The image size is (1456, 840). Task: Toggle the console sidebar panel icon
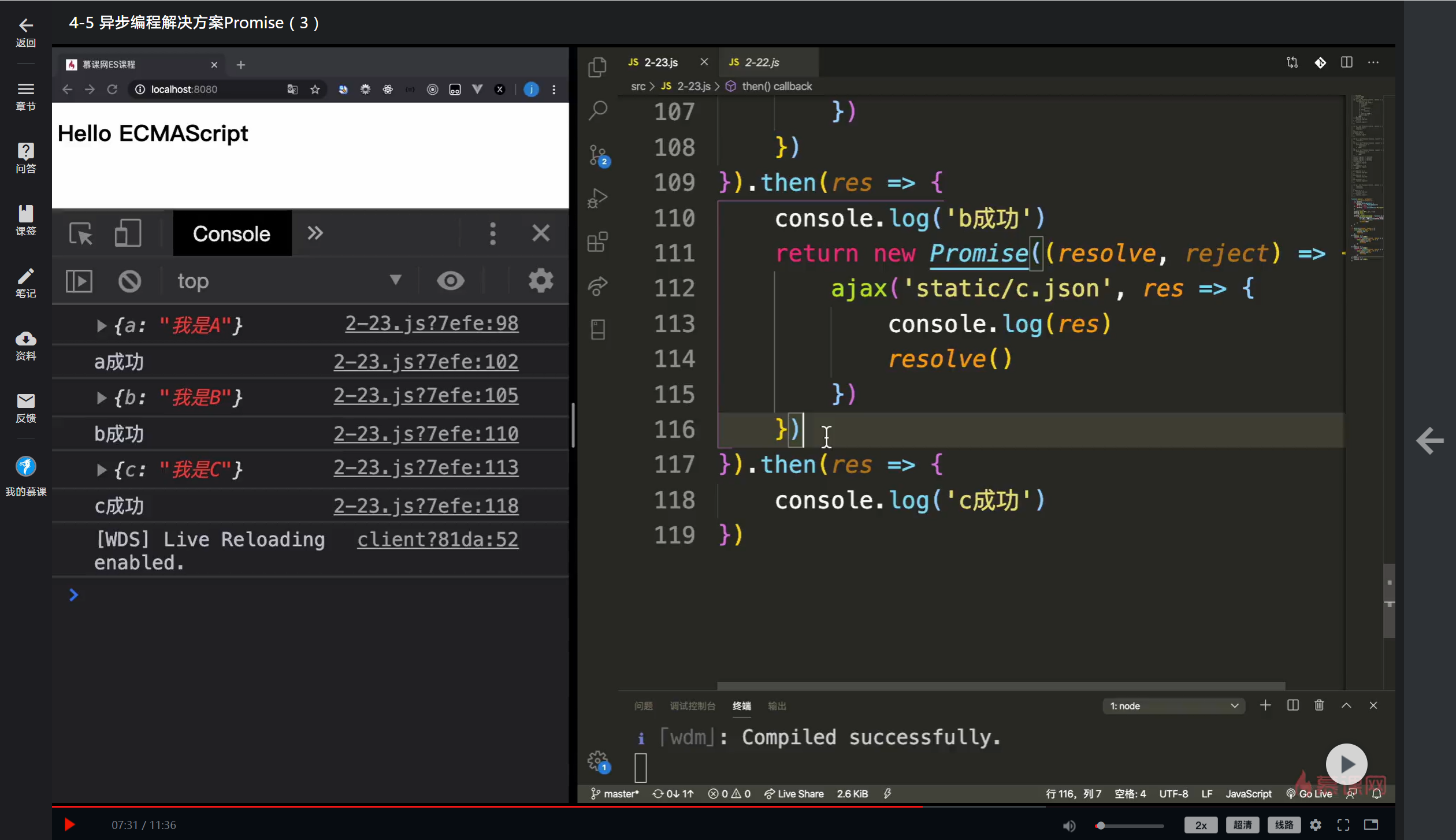[x=79, y=281]
